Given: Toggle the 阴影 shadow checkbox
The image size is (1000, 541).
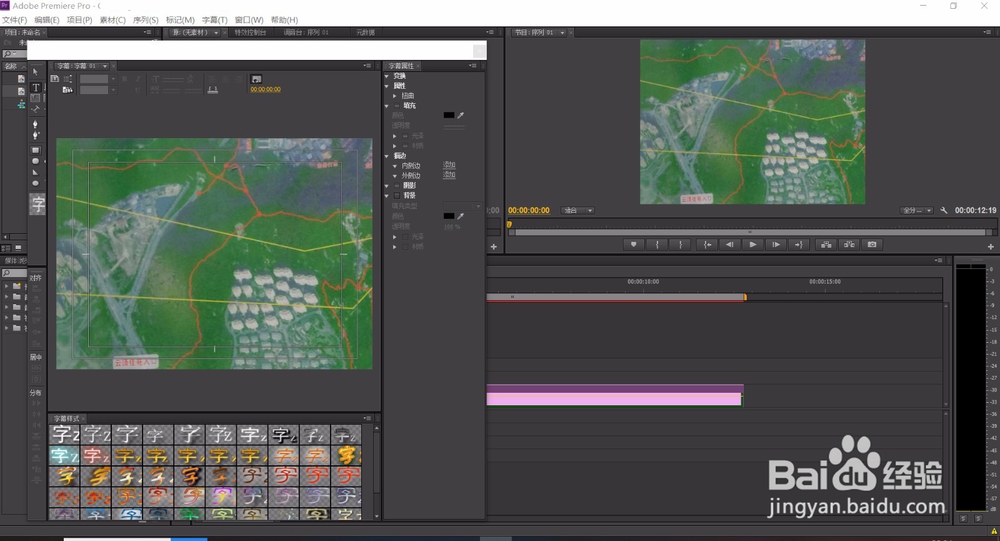Looking at the screenshot, I should point(397,186).
